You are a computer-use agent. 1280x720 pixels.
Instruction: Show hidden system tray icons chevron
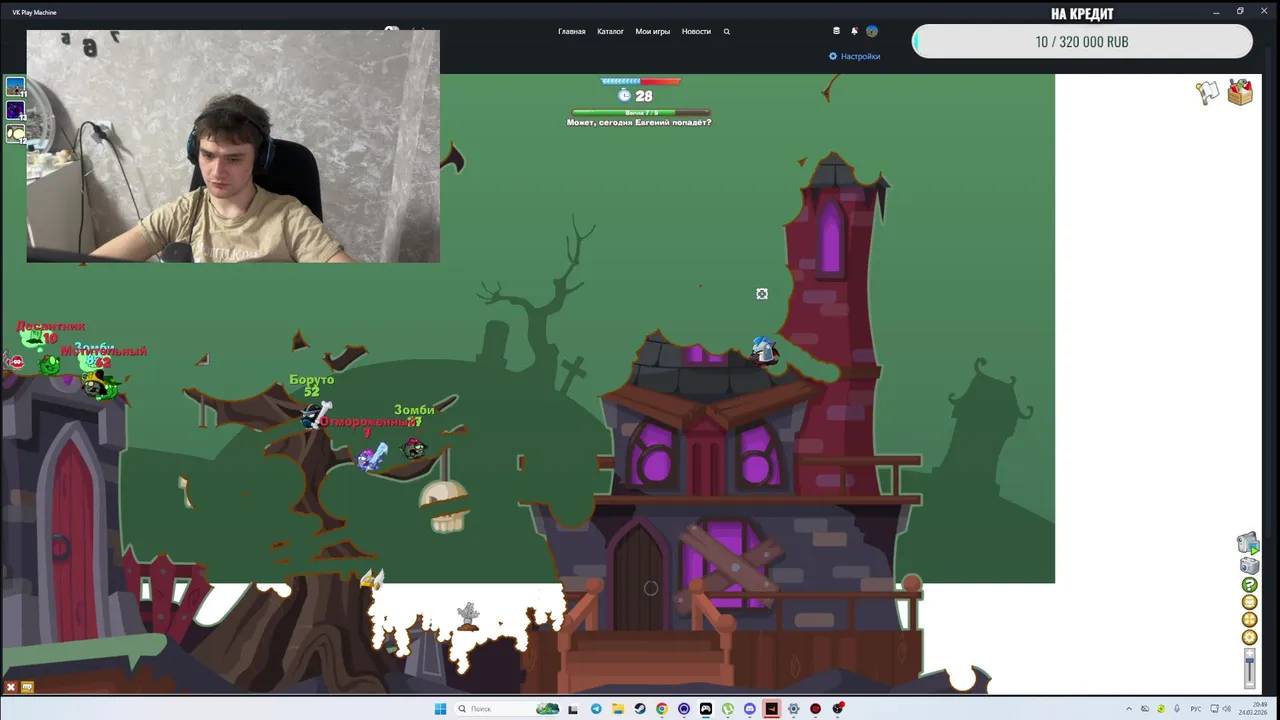click(1129, 709)
